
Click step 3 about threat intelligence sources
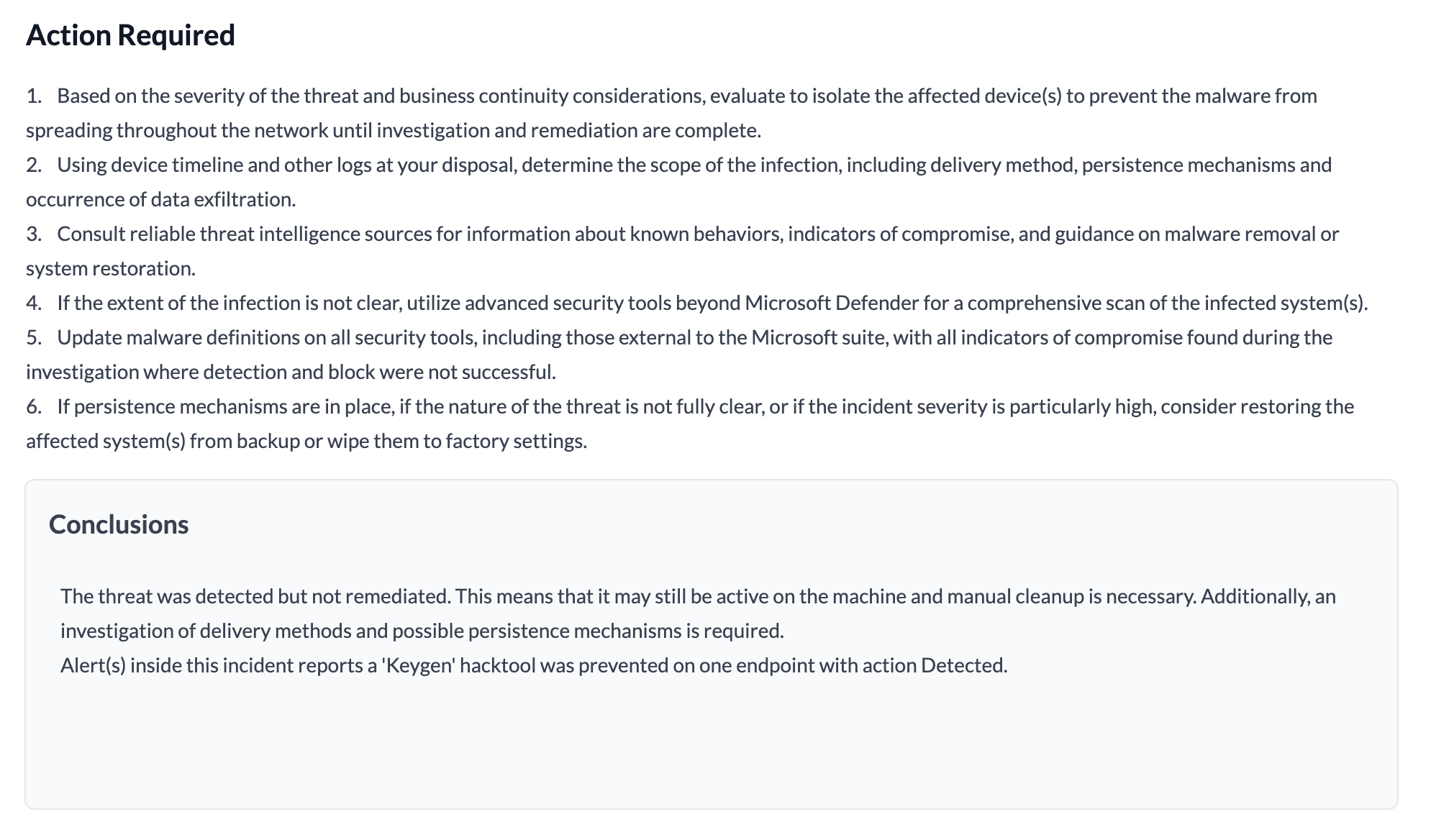648,234
